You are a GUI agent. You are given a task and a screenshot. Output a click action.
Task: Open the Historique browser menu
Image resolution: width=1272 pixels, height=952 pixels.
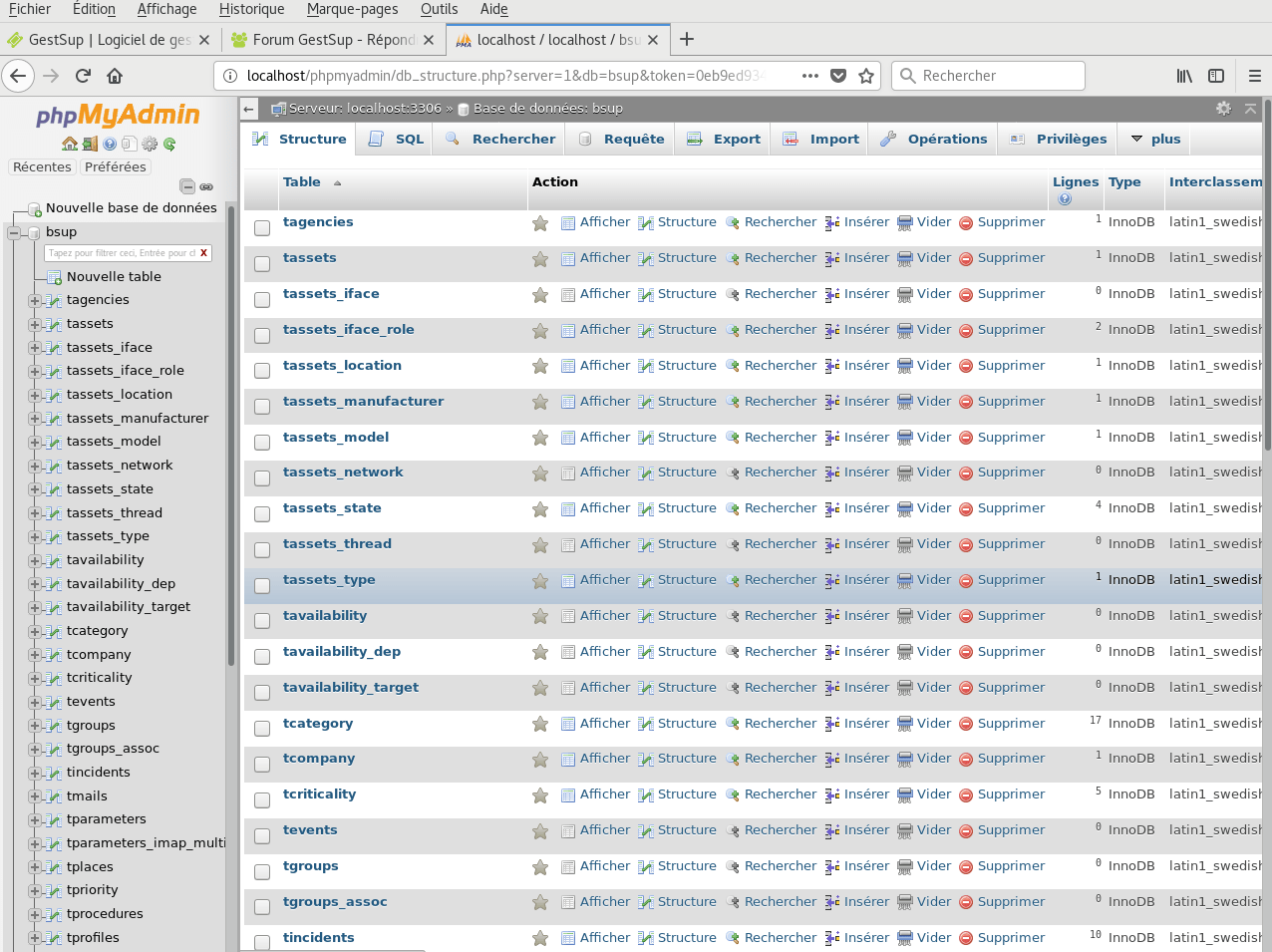[251, 9]
